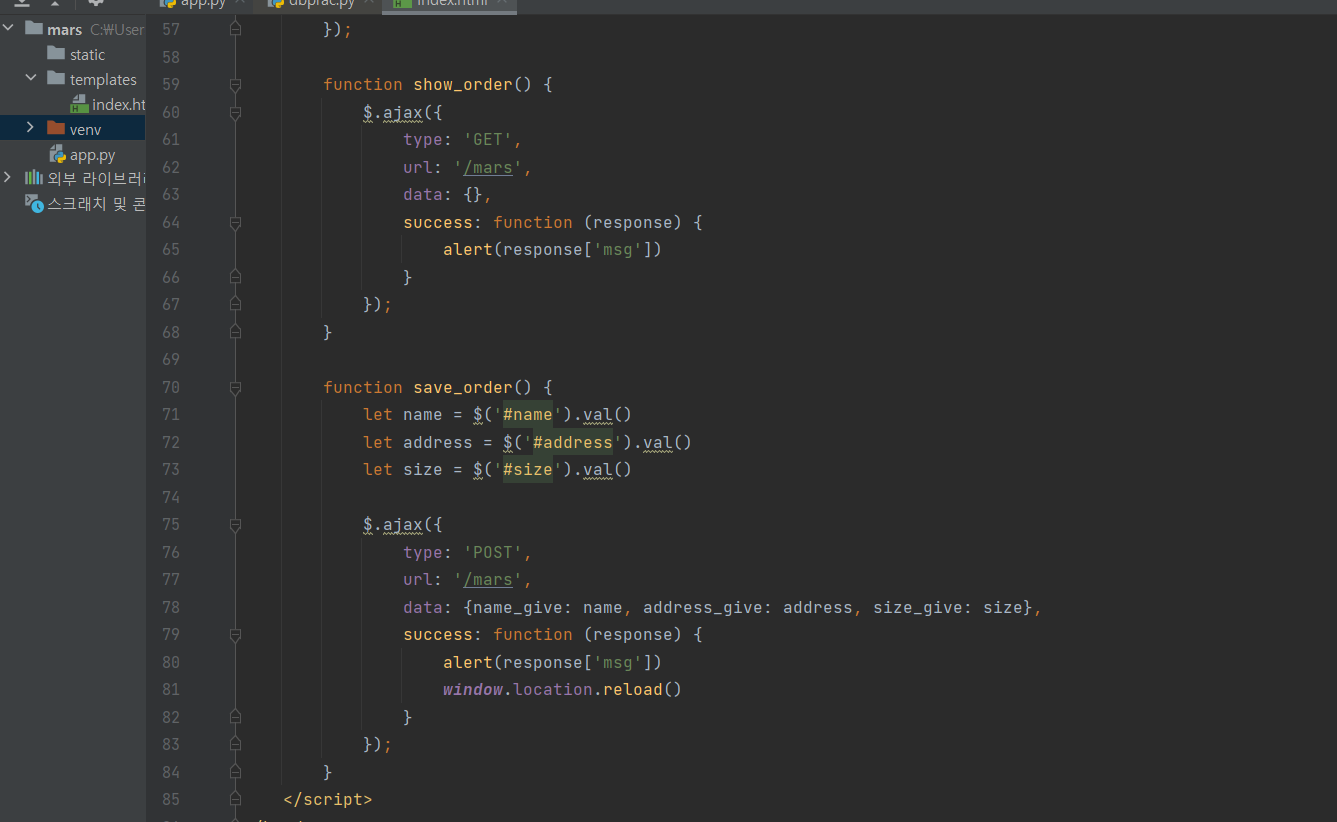Click line number 69 in the gutter
1337x822 pixels.
[x=170, y=360]
